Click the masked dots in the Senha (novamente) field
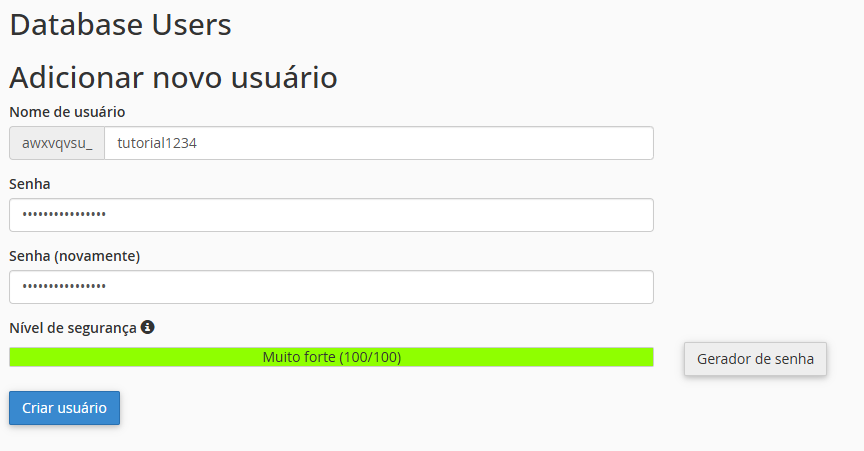The width and height of the screenshot is (864, 451). [x=64, y=287]
